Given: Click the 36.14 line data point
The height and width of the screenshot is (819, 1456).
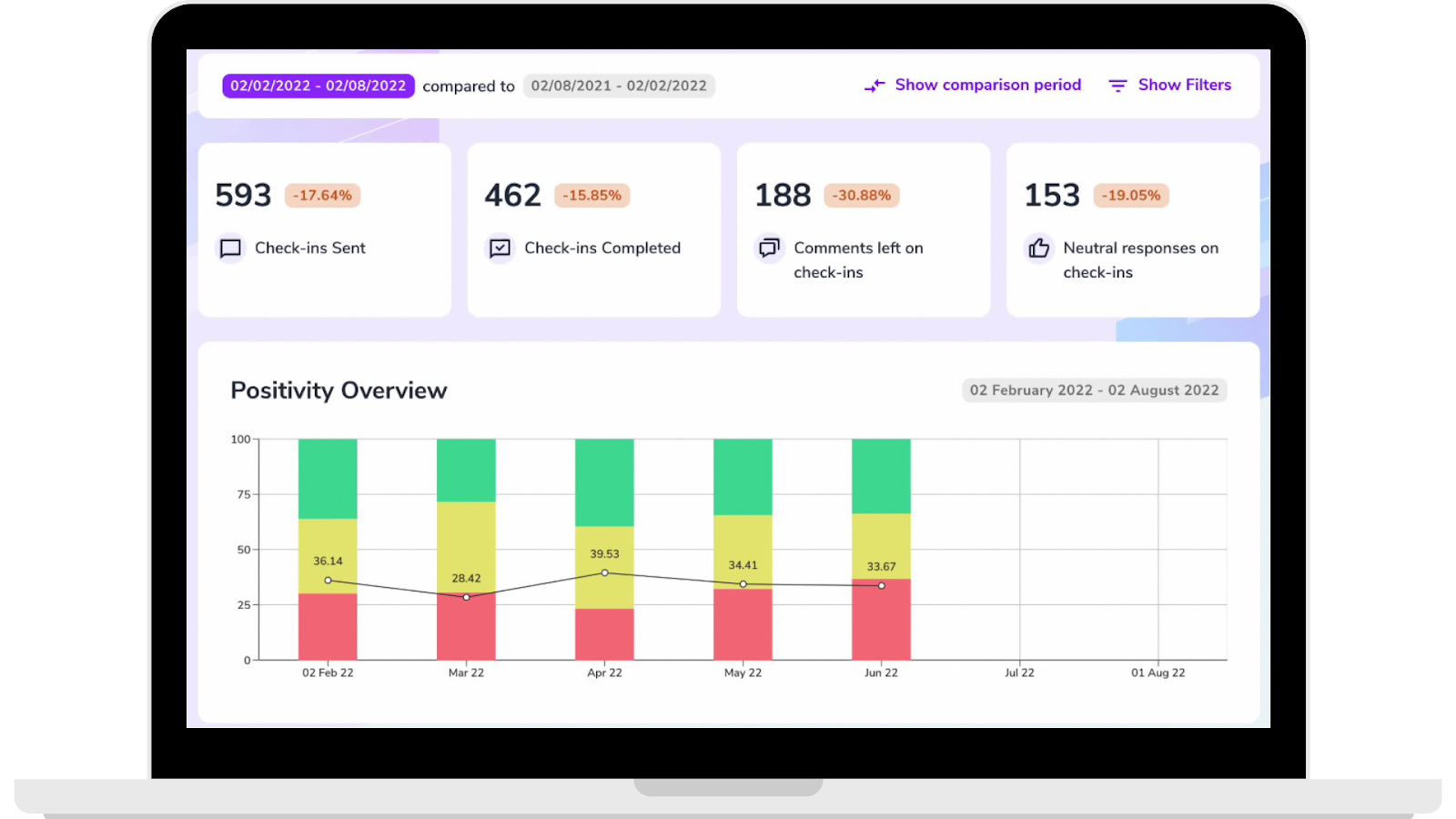Looking at the screenshot, I should [x=328, y=581].
